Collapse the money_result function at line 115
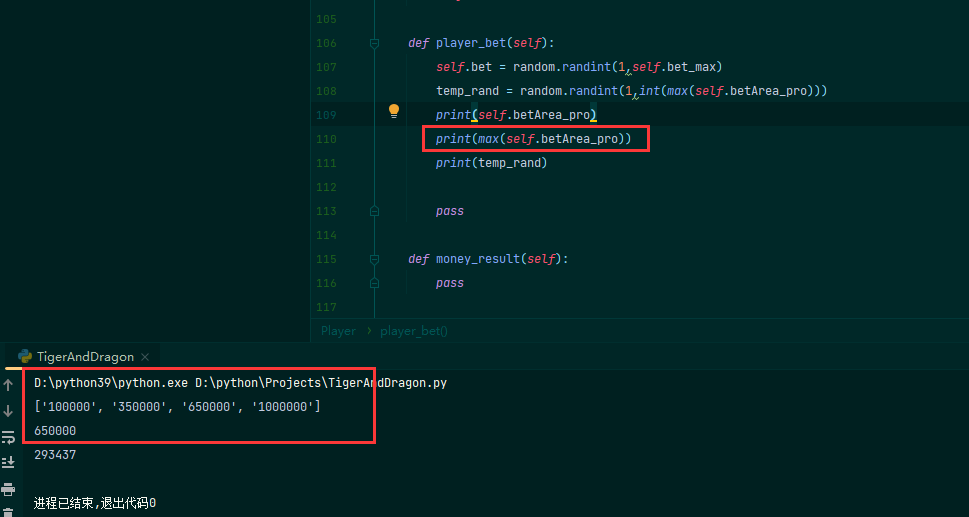The image size is (969, 517). (x=374, y=259)
